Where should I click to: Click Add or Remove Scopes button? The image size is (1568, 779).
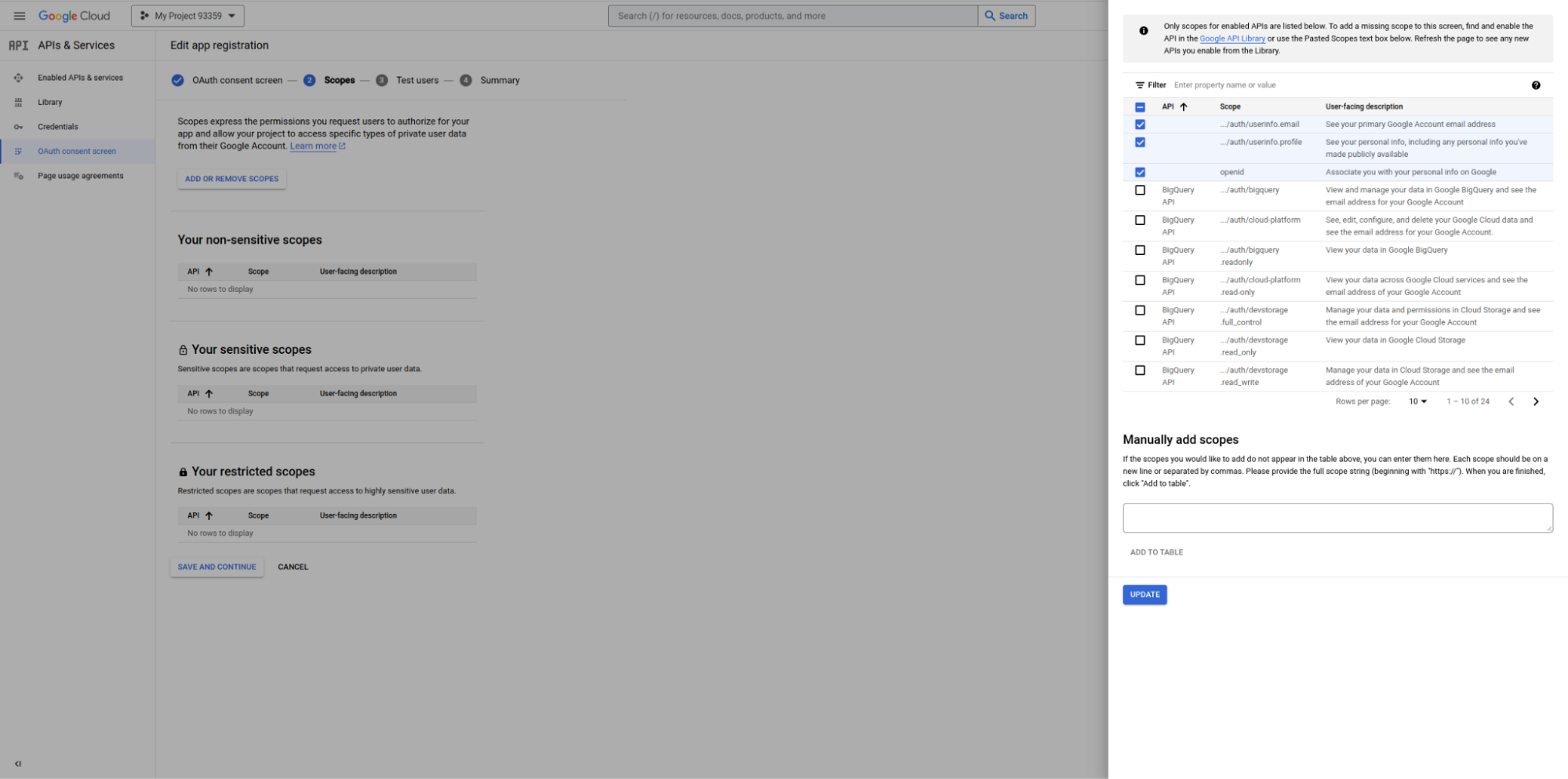click(x=231, y=179)
